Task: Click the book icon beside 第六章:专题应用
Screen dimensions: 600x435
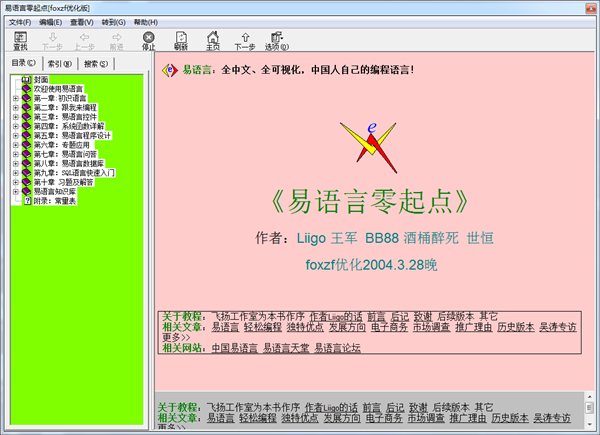Action: point(26,145)
